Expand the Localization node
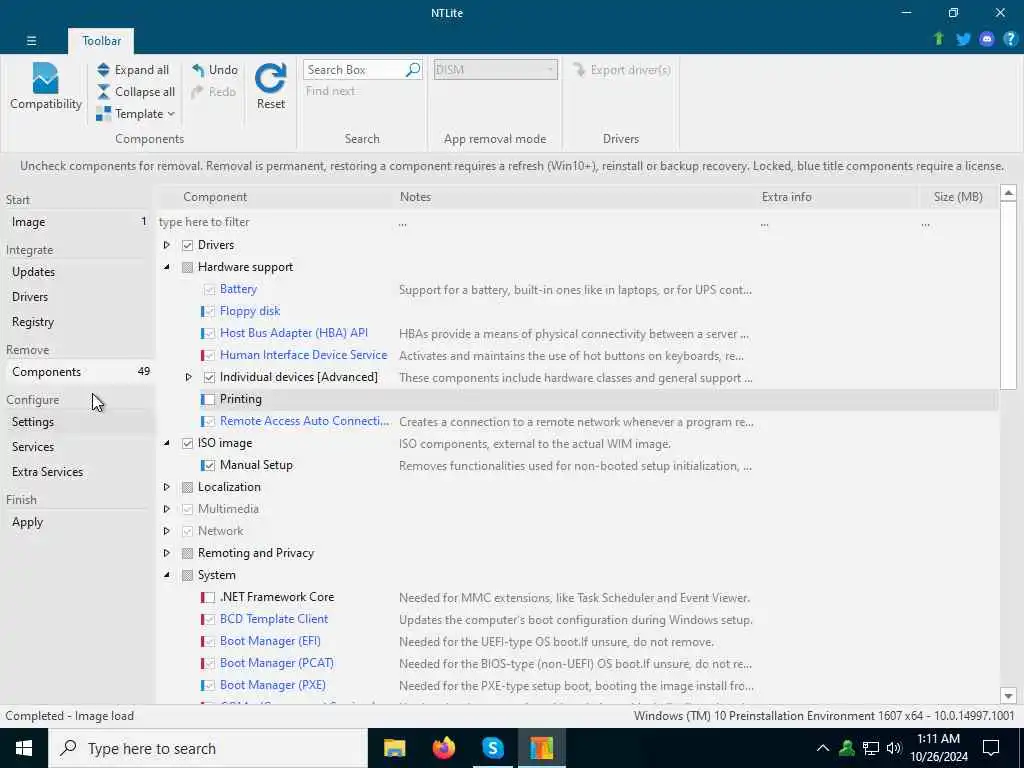1024x768 pixels. tap(167, 487)
